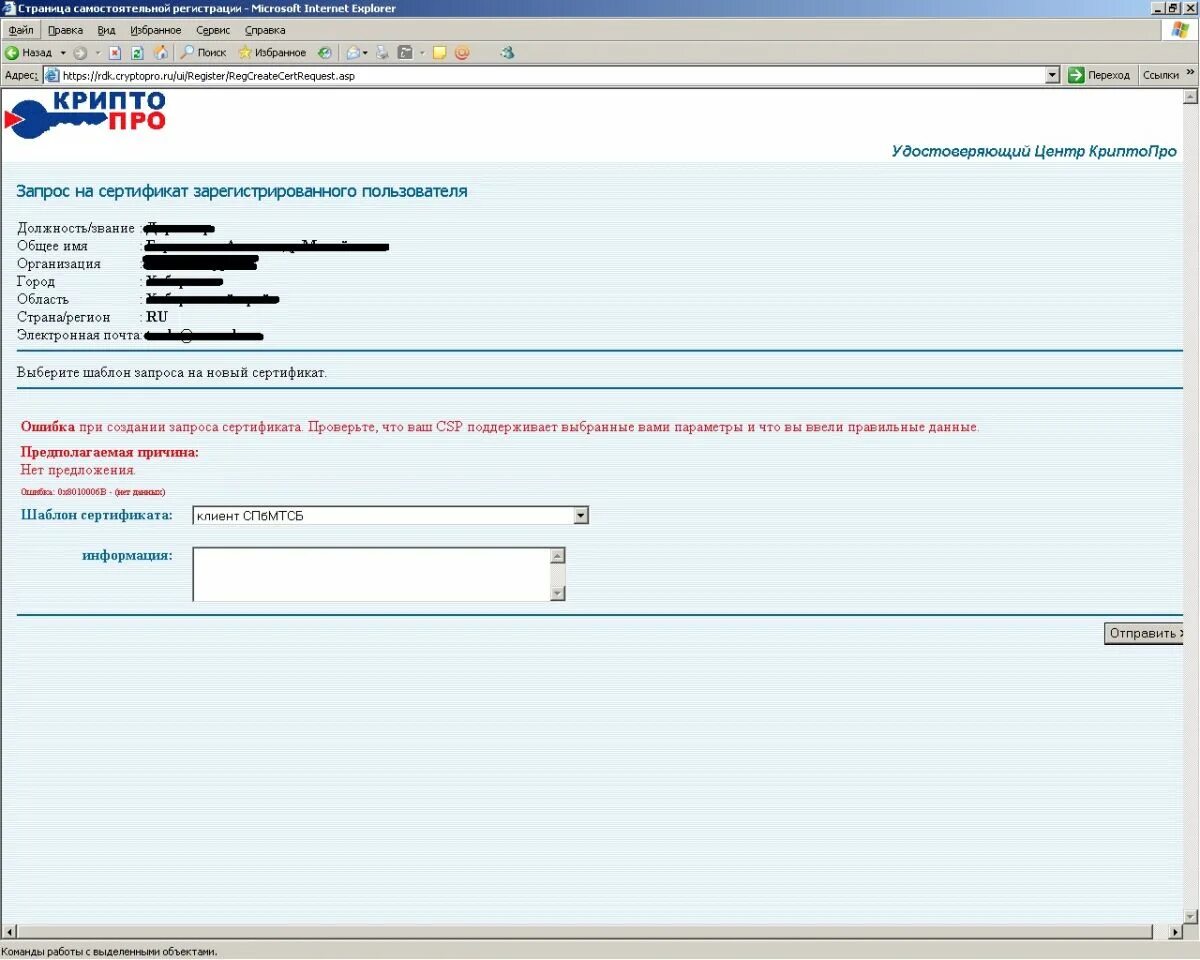
Task: Click the 'Должность/звание' label
Action: (76, 228)
